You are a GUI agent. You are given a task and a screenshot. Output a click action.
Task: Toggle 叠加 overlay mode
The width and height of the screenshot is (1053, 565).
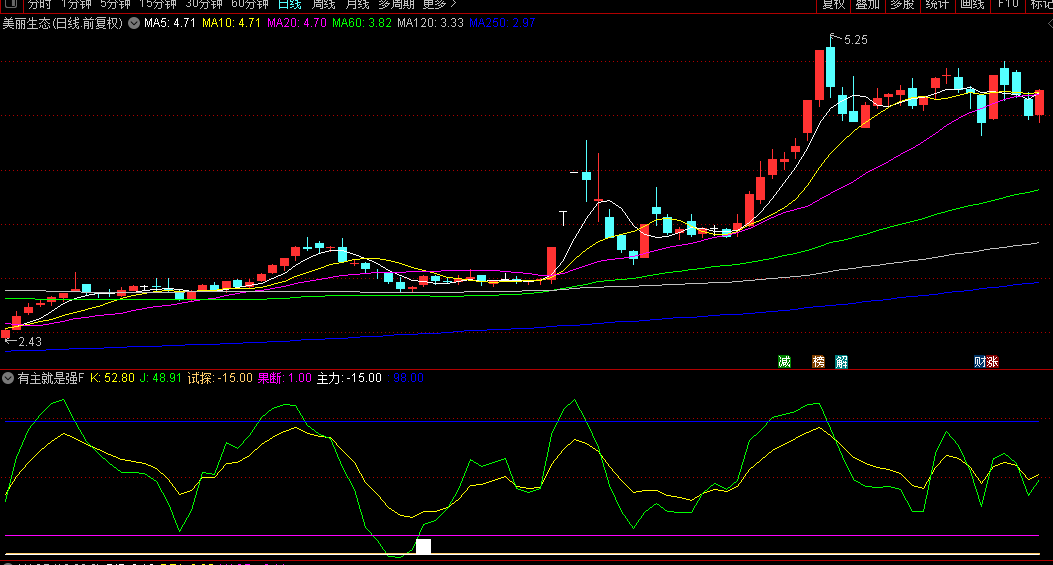(868, 5)
